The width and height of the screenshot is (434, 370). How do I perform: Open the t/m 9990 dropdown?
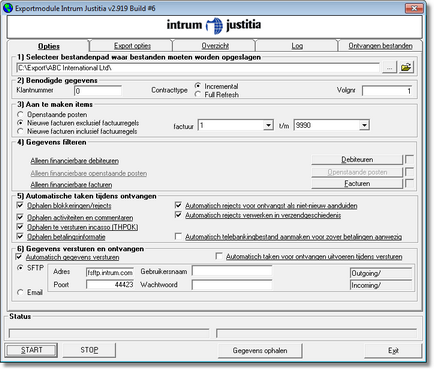point(364,125)
